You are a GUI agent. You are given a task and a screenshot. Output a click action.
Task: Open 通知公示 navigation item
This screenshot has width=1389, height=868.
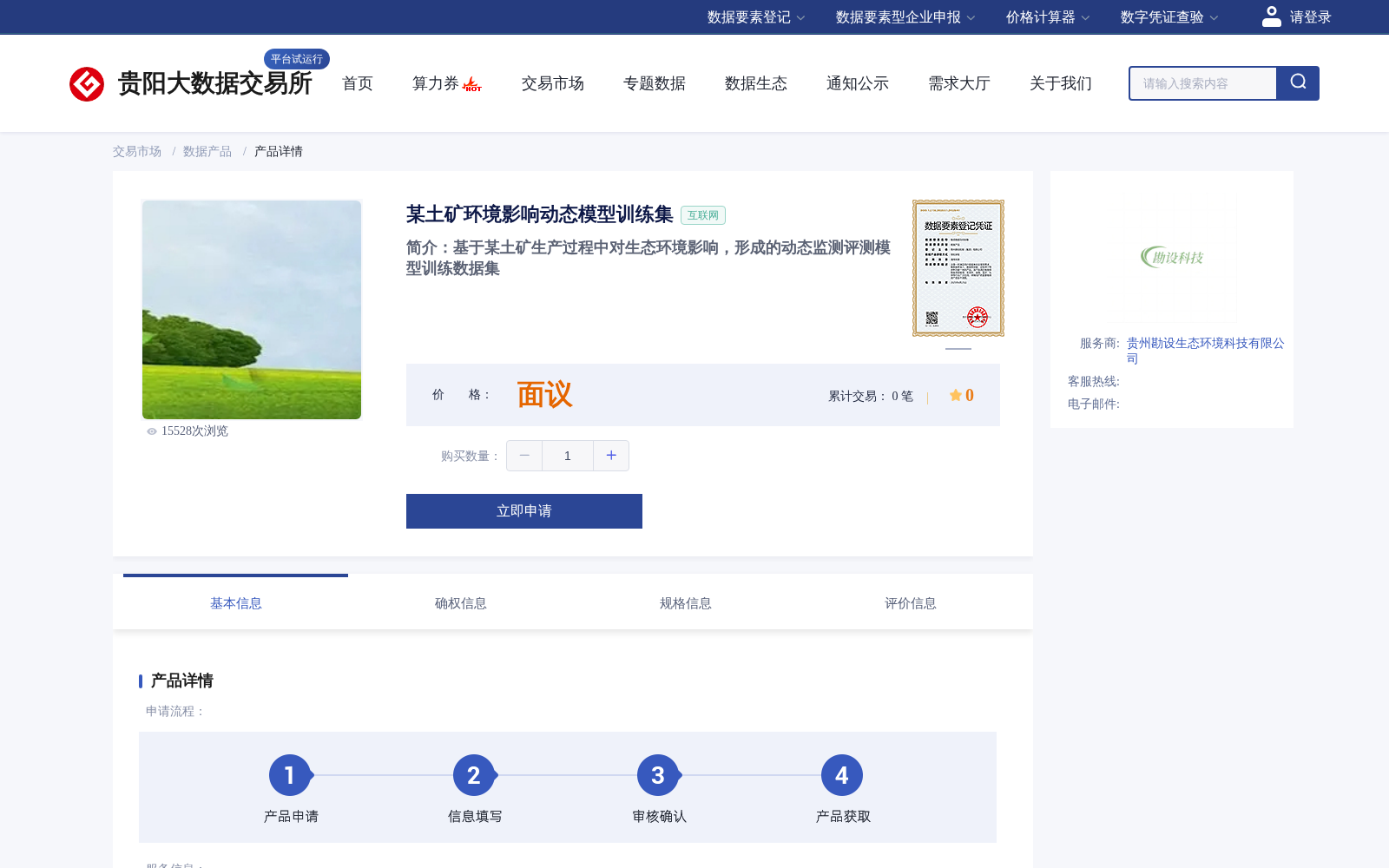pos(858,83)
